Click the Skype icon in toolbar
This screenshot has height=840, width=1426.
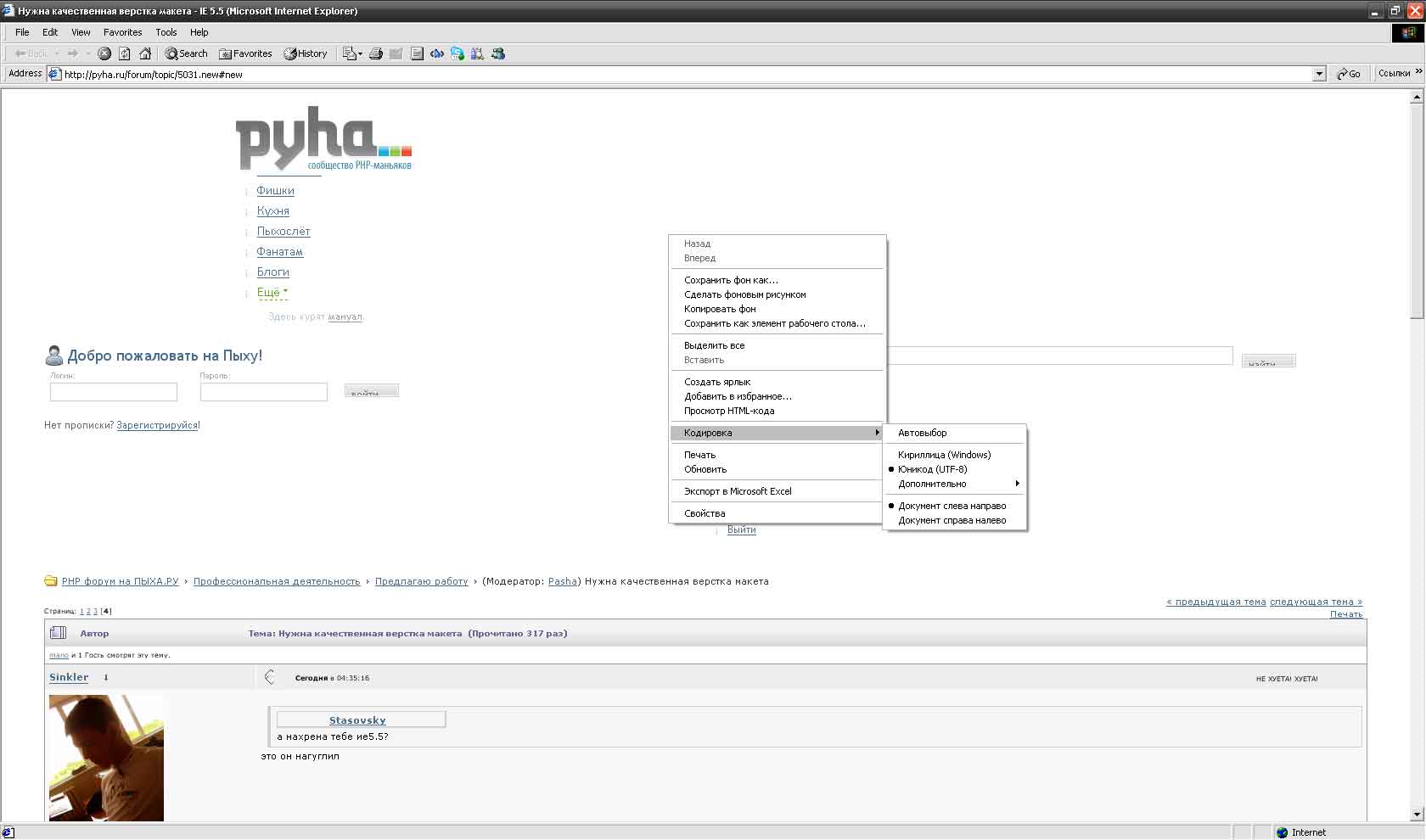click(x=458, y=53)
